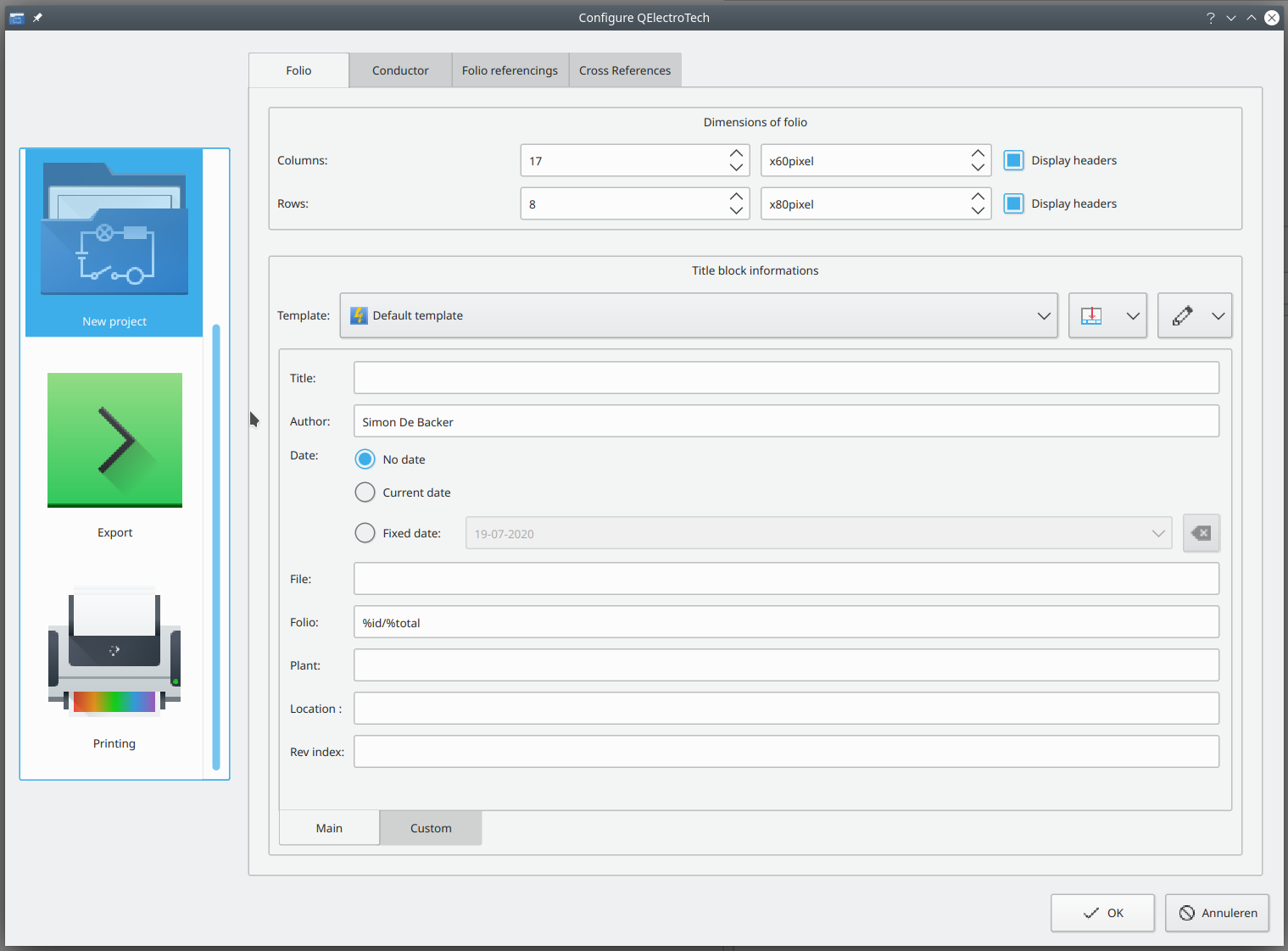Open the Cross References tab
Image resolution: width=1288 pixels, height=951 pixels.
(625, 70)
